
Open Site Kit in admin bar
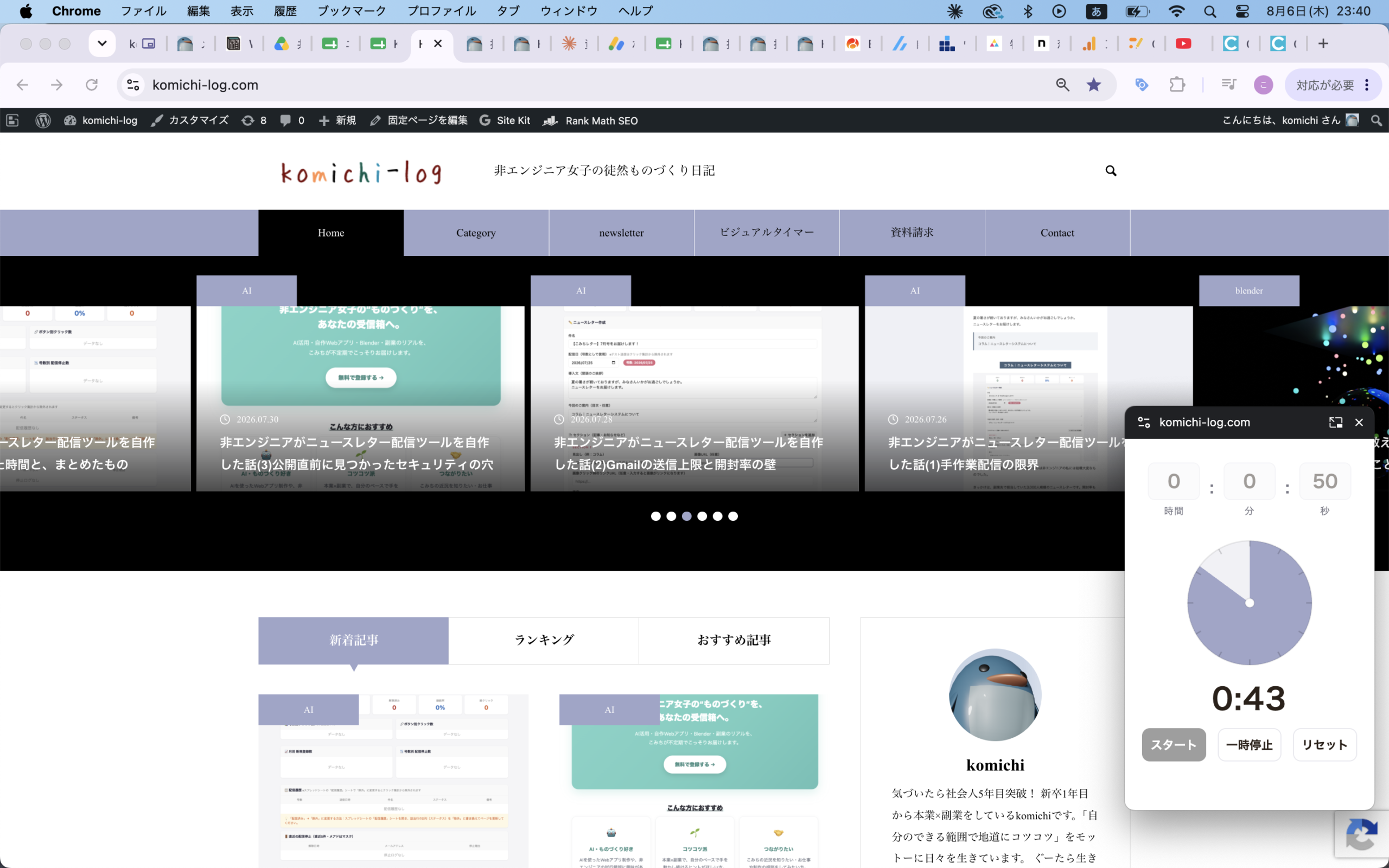(x=505, y=120)
